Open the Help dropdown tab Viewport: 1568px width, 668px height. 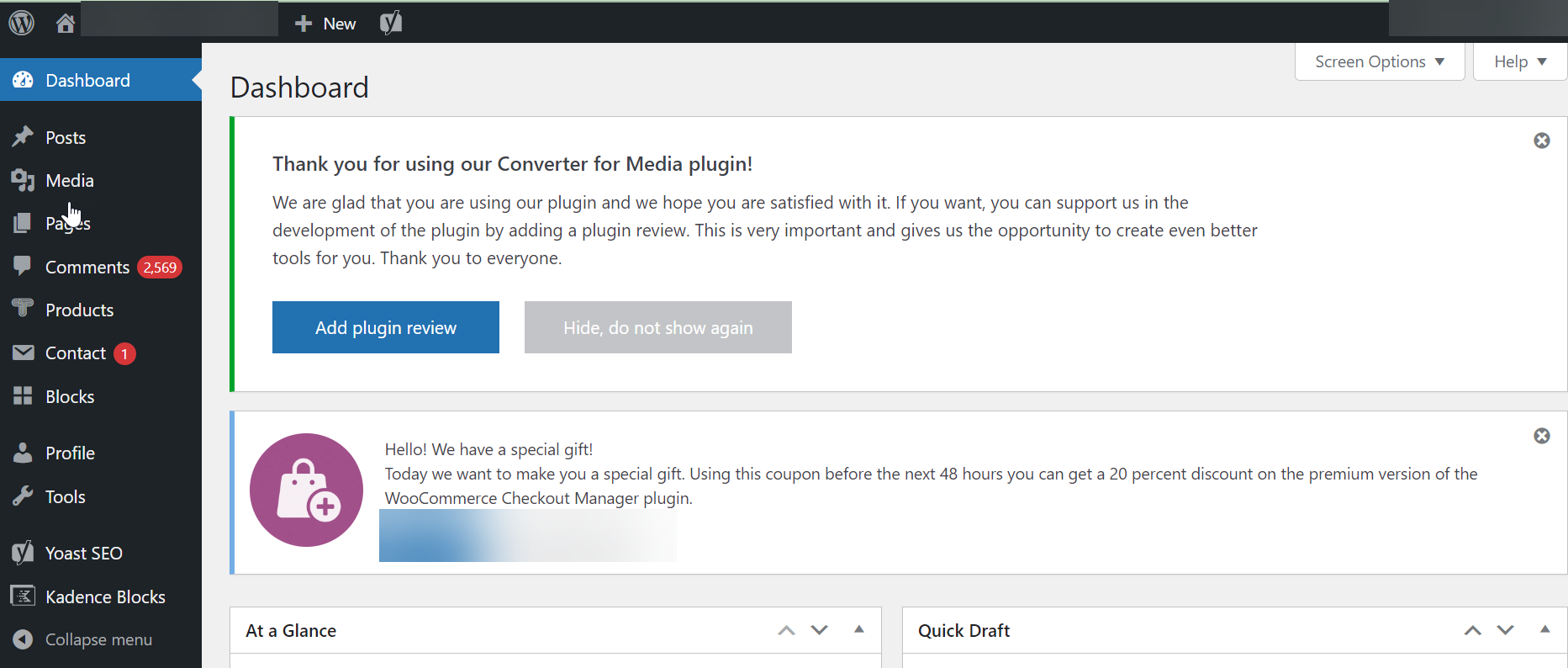1520,61
